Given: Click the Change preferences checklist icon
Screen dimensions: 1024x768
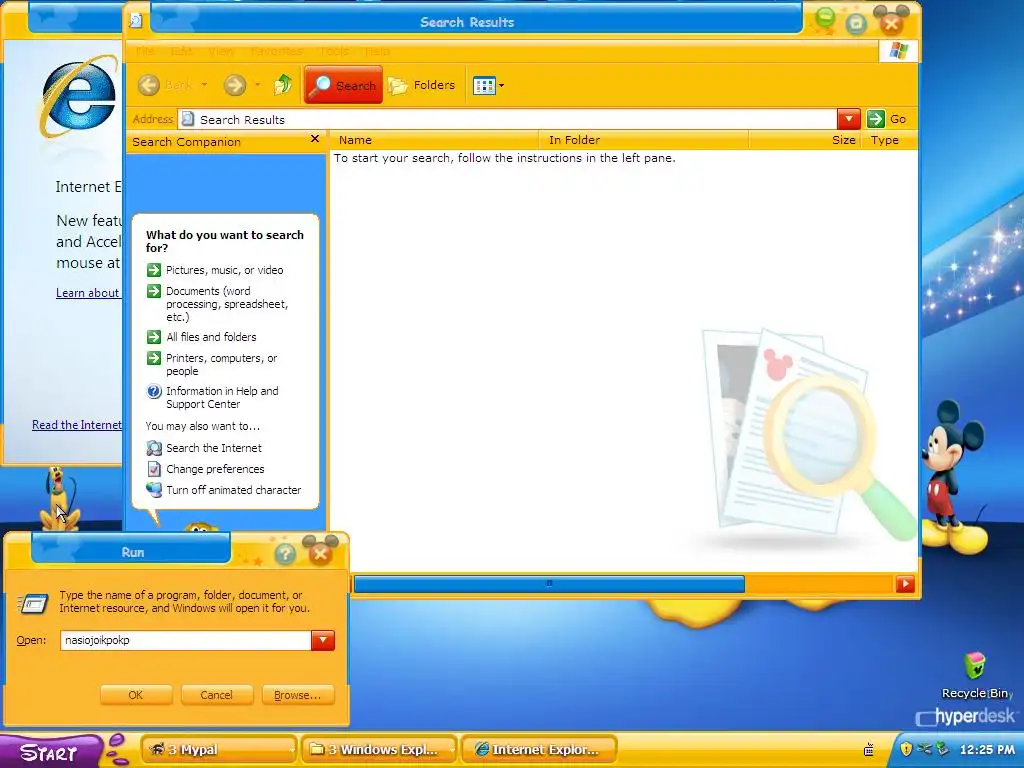Looking at the screenshot, I should (x=153, y=469).
